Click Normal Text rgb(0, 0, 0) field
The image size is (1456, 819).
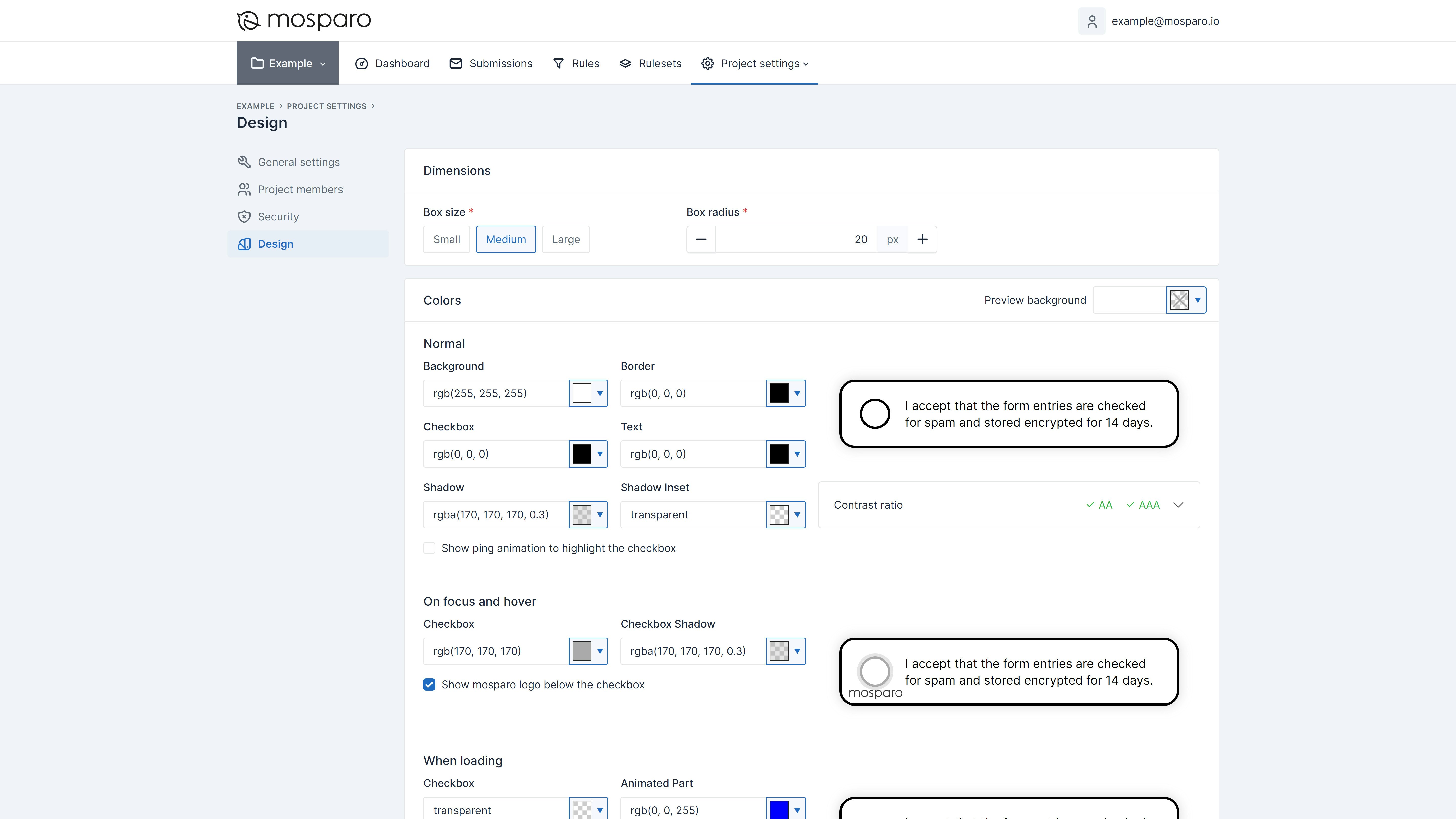(x=693, y=454)
